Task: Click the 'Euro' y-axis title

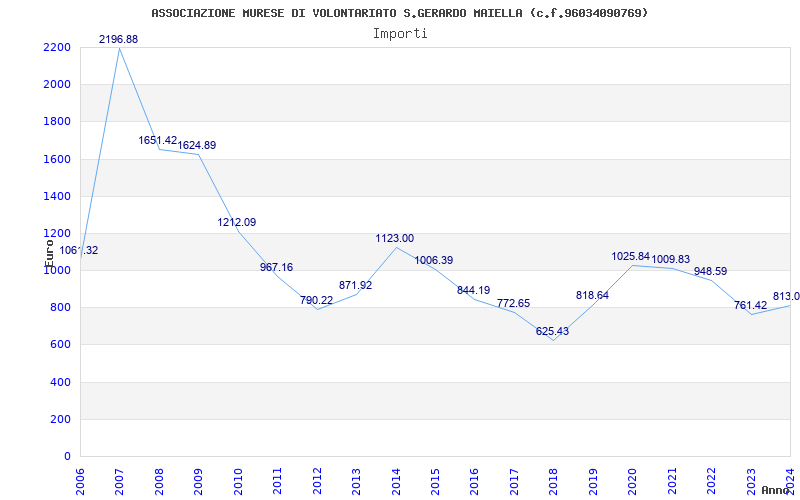Action: coord(49,253)
